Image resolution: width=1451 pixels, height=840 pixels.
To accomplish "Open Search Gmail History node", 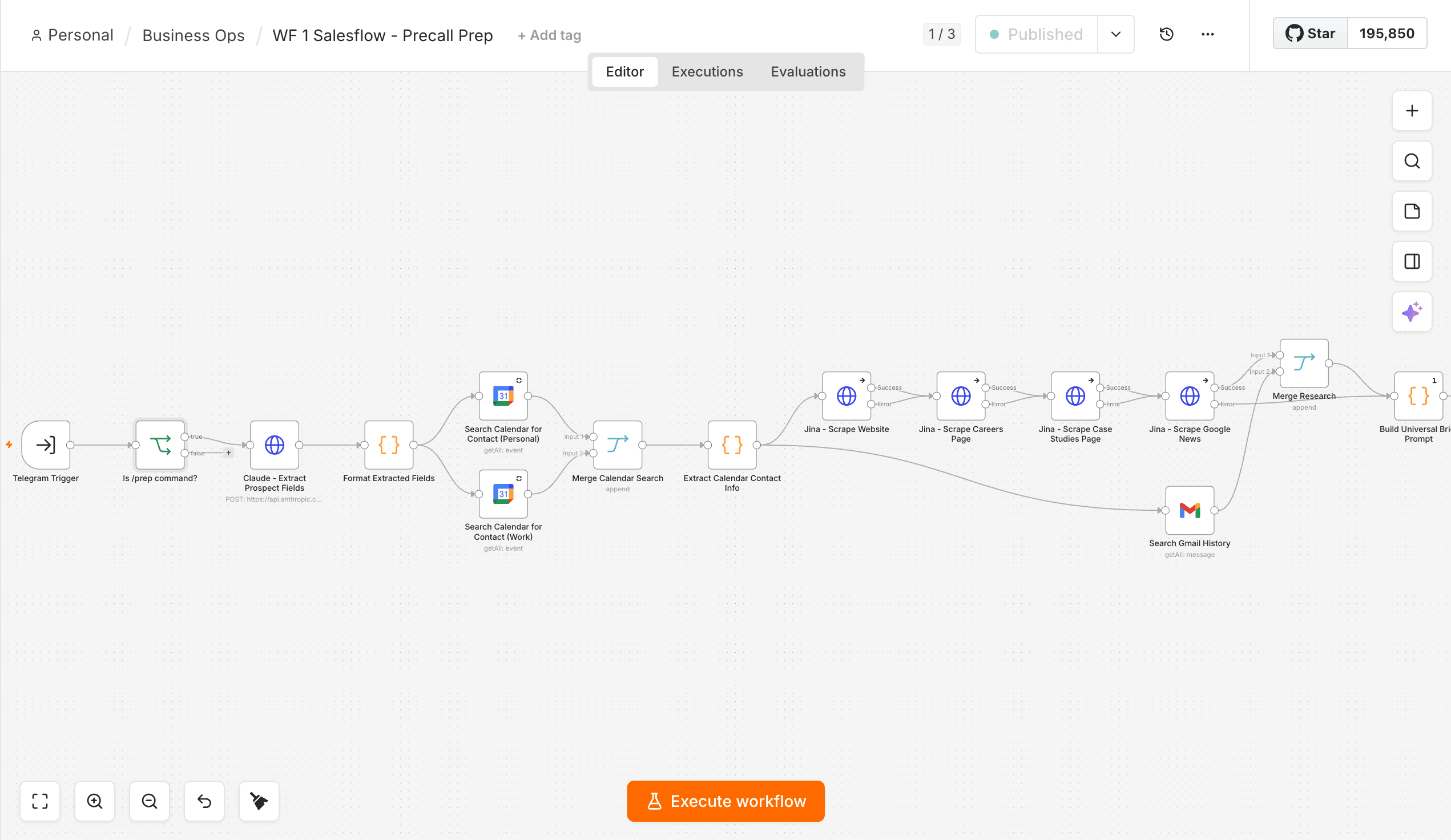I will tap(1190, 510).
